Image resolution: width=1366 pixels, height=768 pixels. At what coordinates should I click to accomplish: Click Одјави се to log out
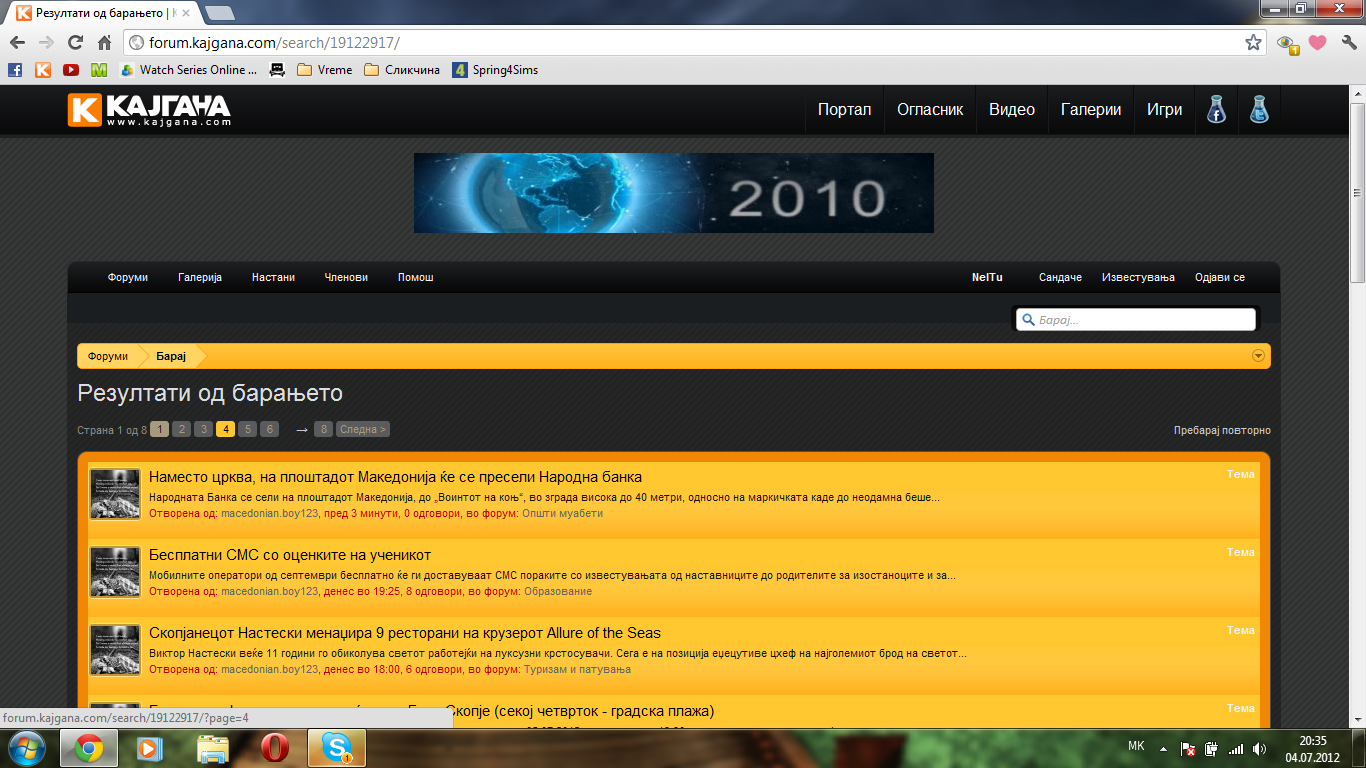(1220, 277)
